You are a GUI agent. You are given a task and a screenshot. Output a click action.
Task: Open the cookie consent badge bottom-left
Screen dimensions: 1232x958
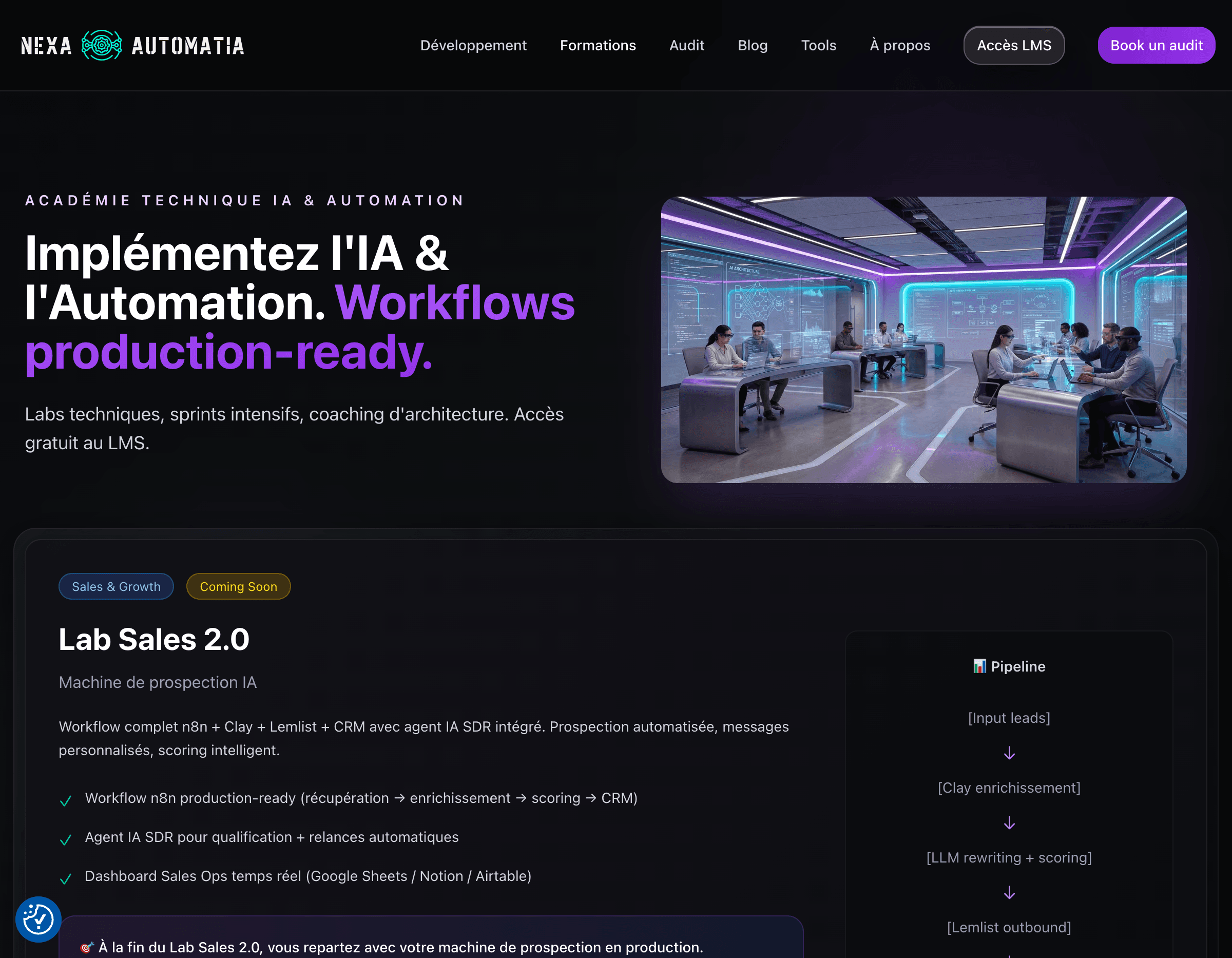[x=38, y=919]
